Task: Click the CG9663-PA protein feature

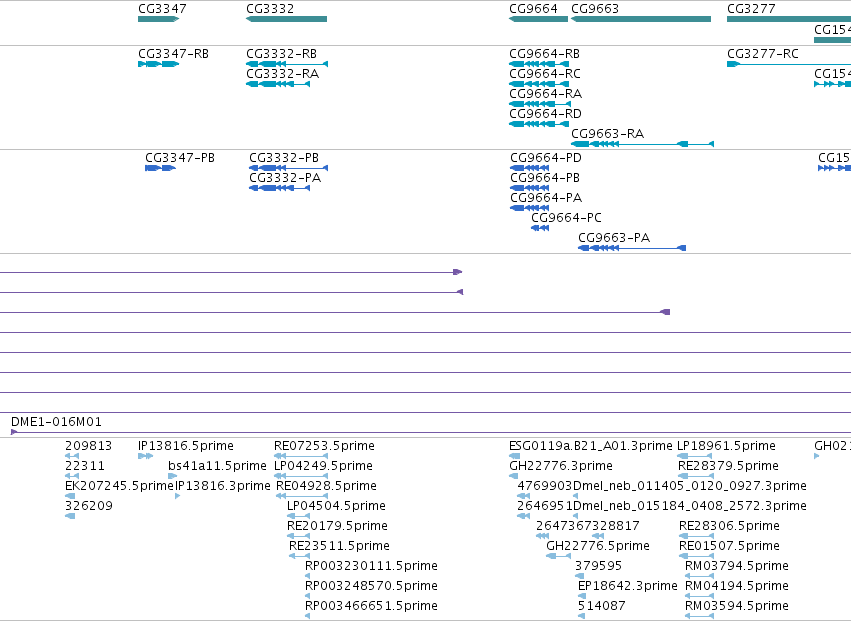Action: [x=632, y=248]
